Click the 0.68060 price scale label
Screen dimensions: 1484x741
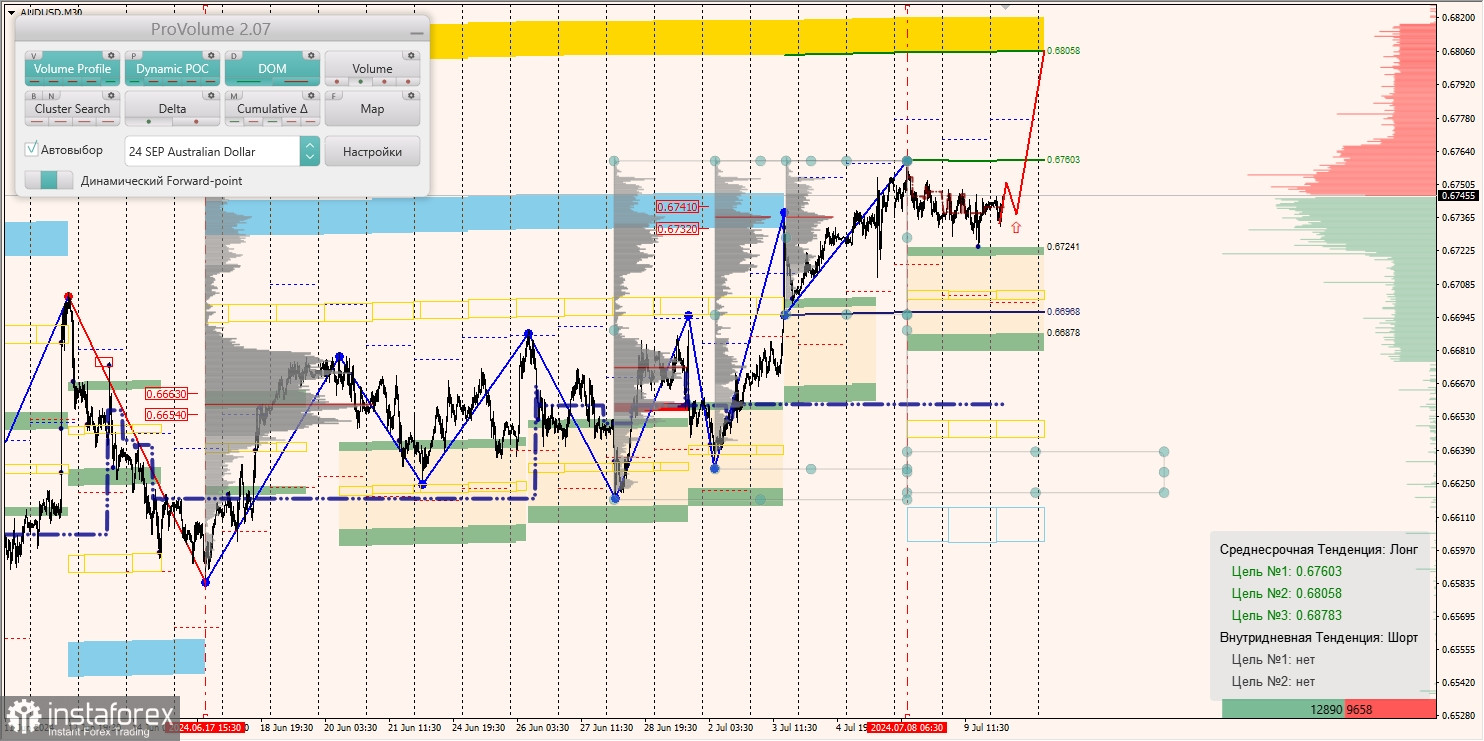[1458, 50]
